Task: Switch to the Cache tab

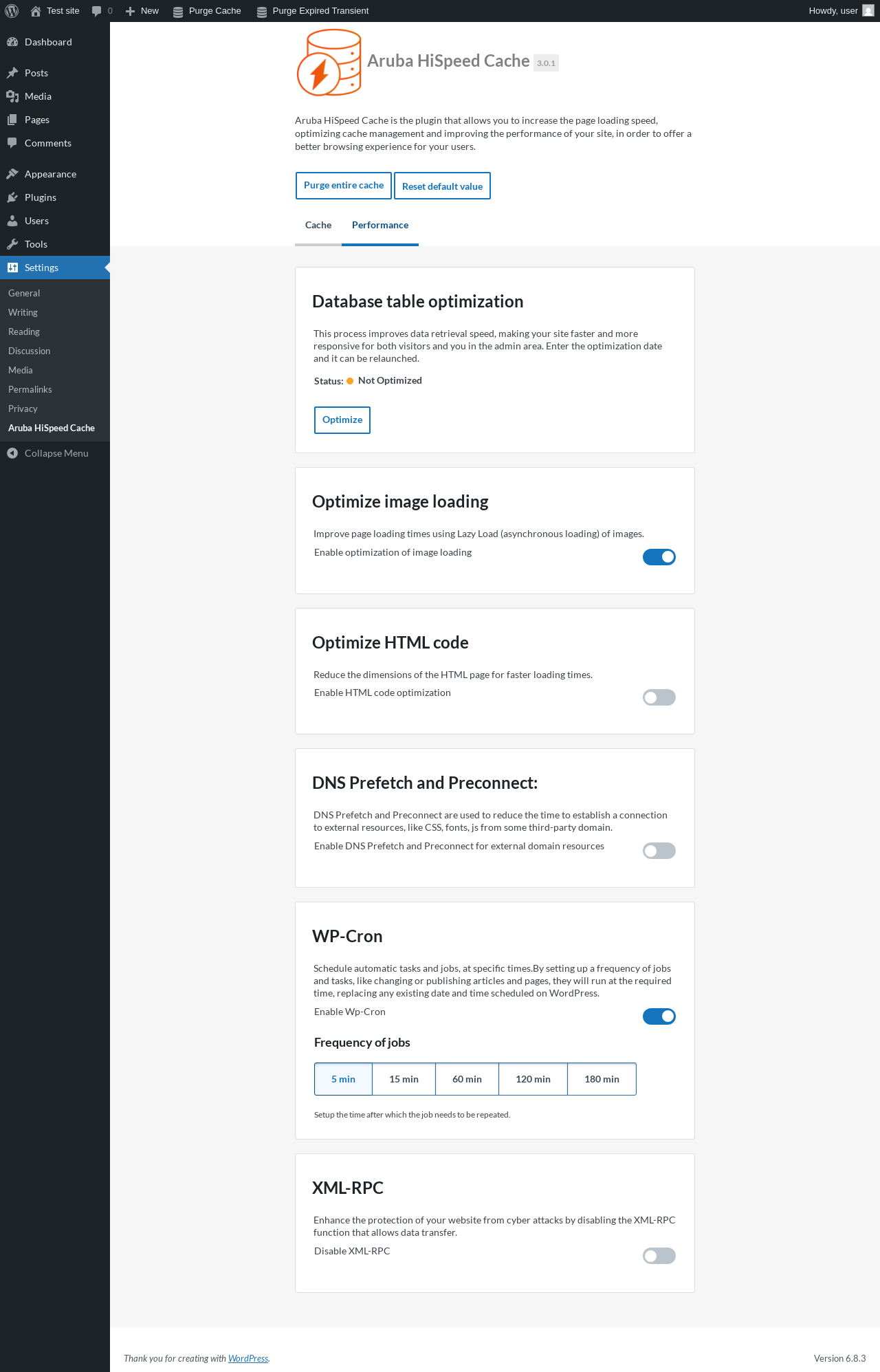Action: pos(318,225)
